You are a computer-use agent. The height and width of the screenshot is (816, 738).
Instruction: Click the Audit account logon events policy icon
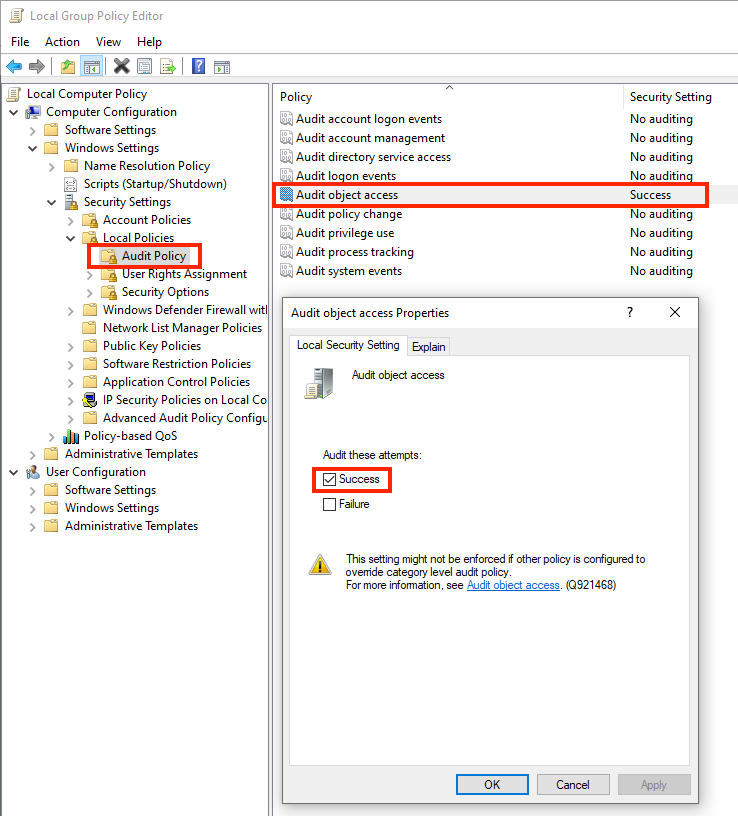pyautogui.click(x=286, y=119)
